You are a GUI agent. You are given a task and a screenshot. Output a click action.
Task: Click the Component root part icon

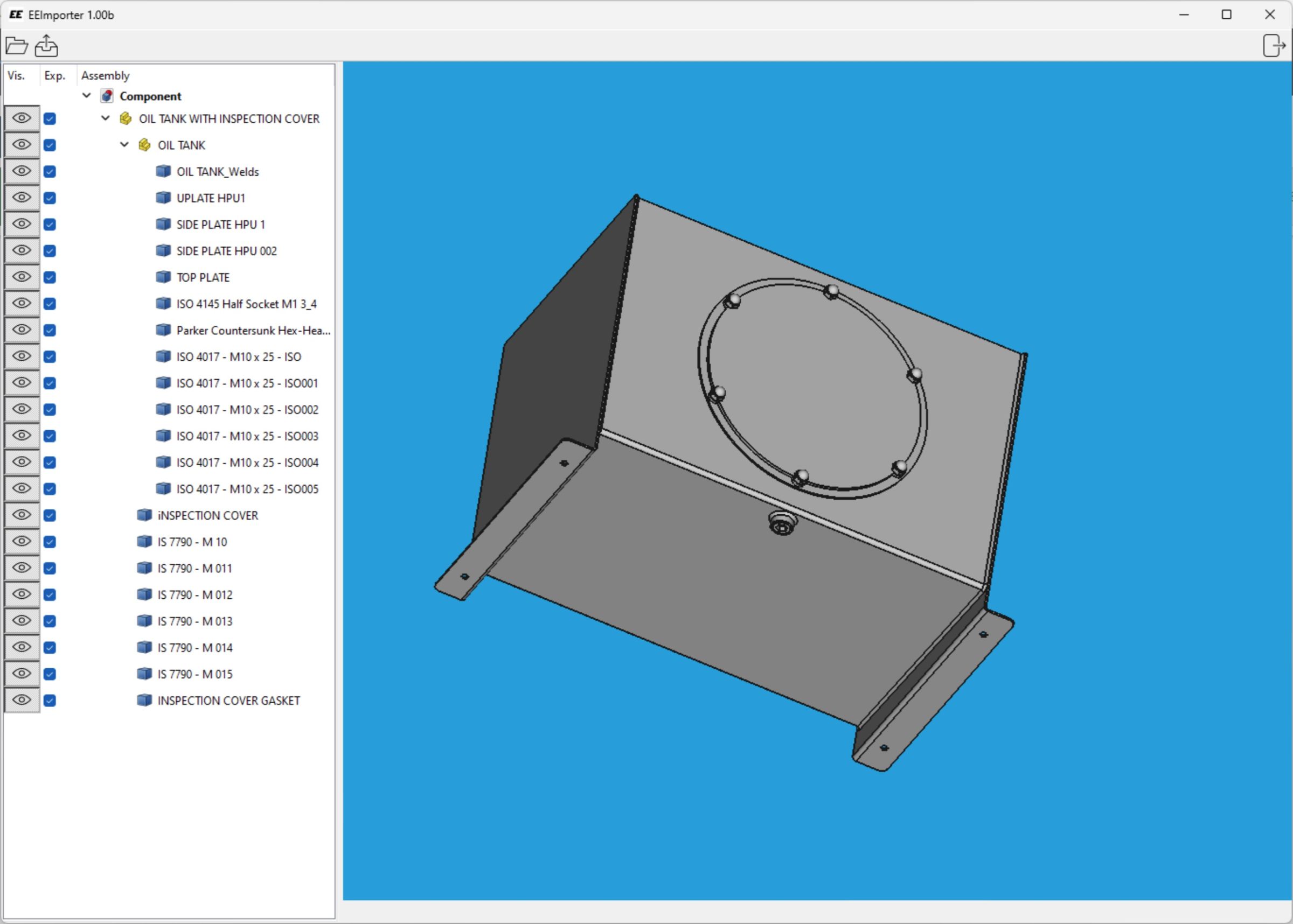coord(107,96)
